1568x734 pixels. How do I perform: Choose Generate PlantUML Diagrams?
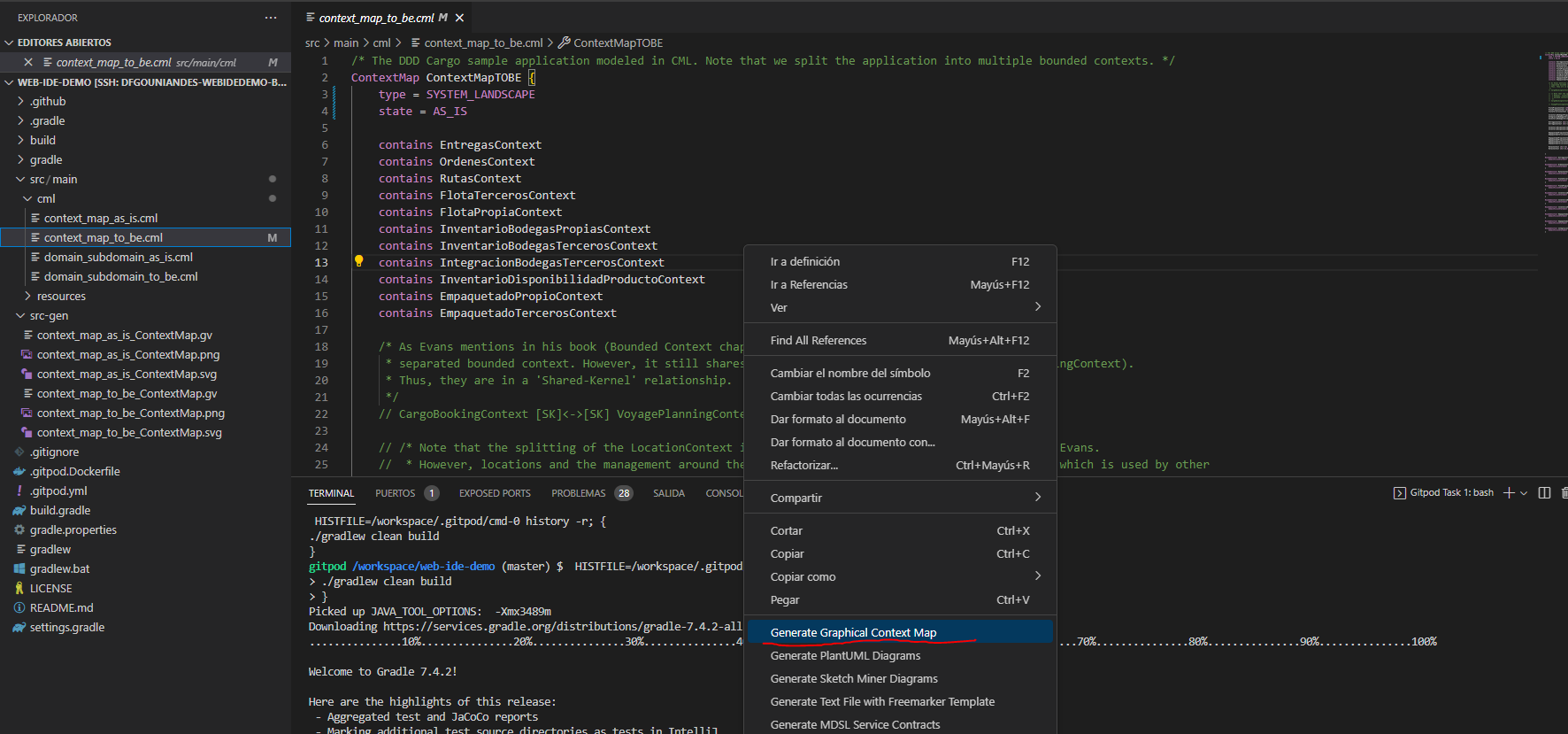901,655
